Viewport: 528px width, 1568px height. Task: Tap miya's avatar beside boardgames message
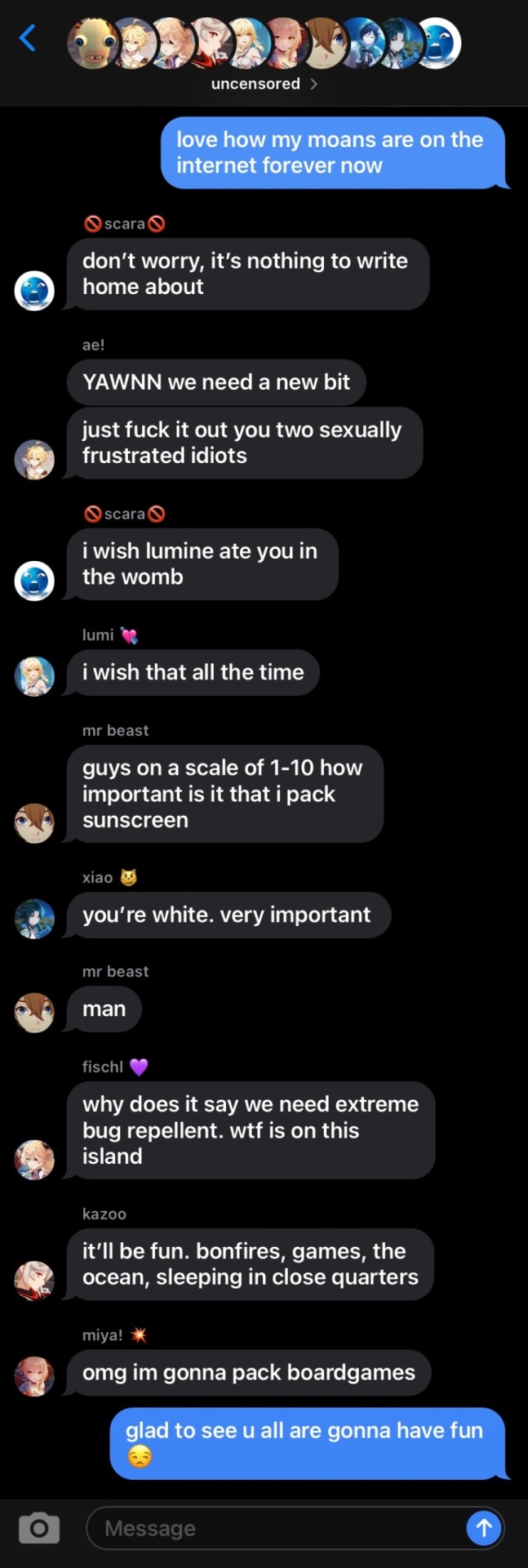(x=34, y=1376)
